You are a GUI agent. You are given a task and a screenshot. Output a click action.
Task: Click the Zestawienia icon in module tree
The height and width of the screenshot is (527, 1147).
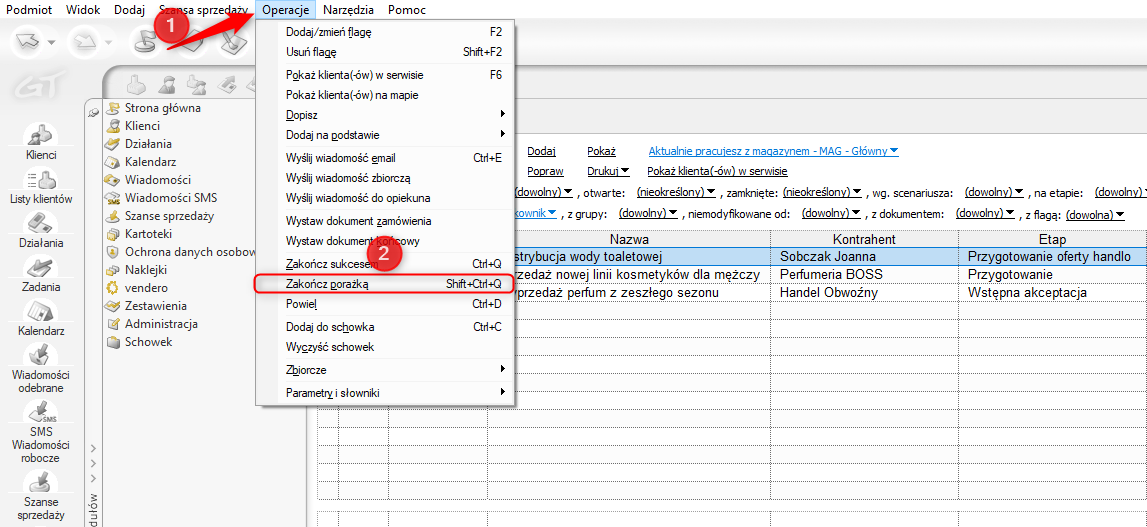113,306
